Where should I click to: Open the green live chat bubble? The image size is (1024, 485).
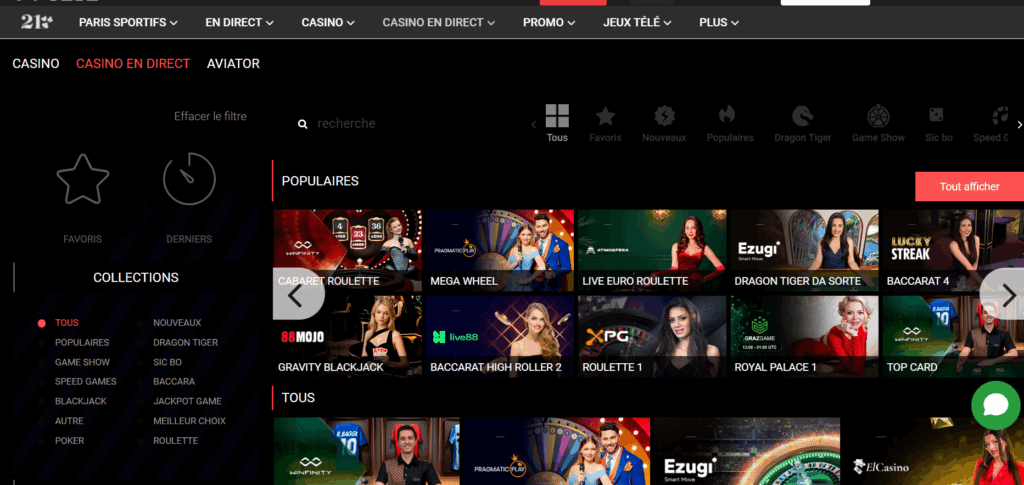pyautogui.click(x=995, y=405)
